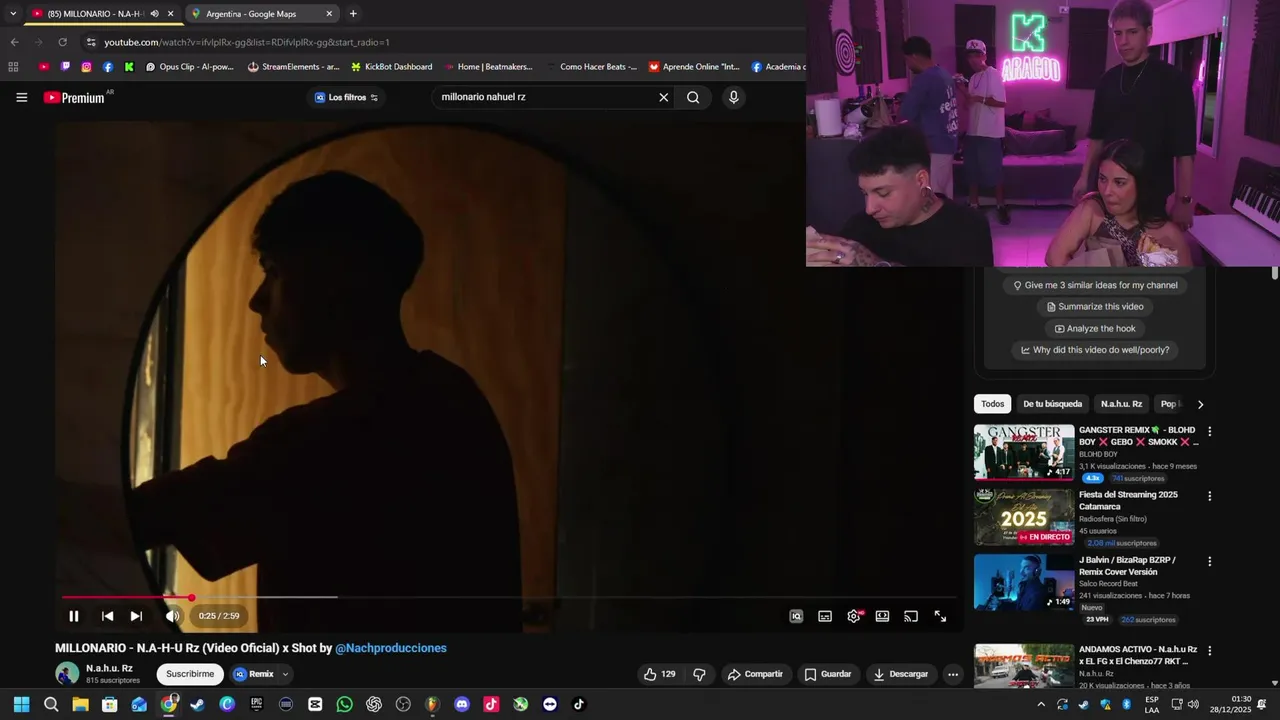The width and height of the screenshot is (1280, 720).
Task: Open Fiesta del Streaming 2025 Catamarca video
Action: click(1024, 517)
